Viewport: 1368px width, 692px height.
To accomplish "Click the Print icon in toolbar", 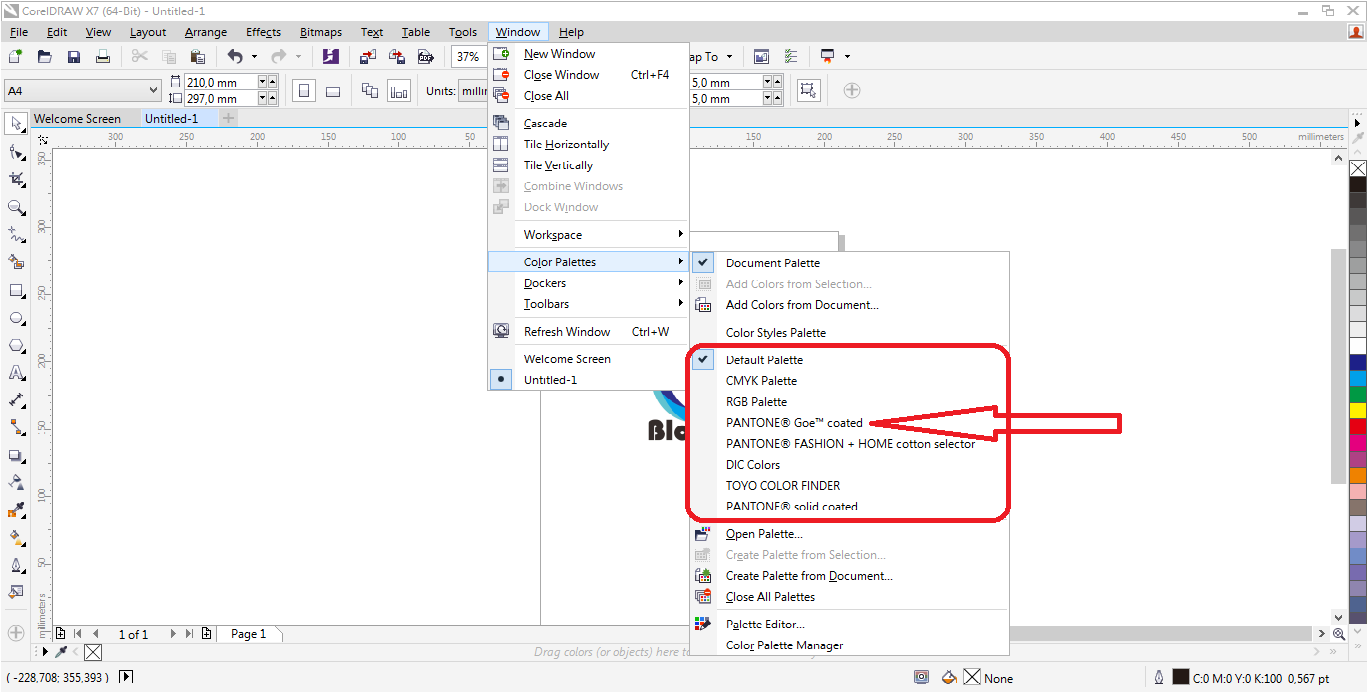I will tap(102, 57).
